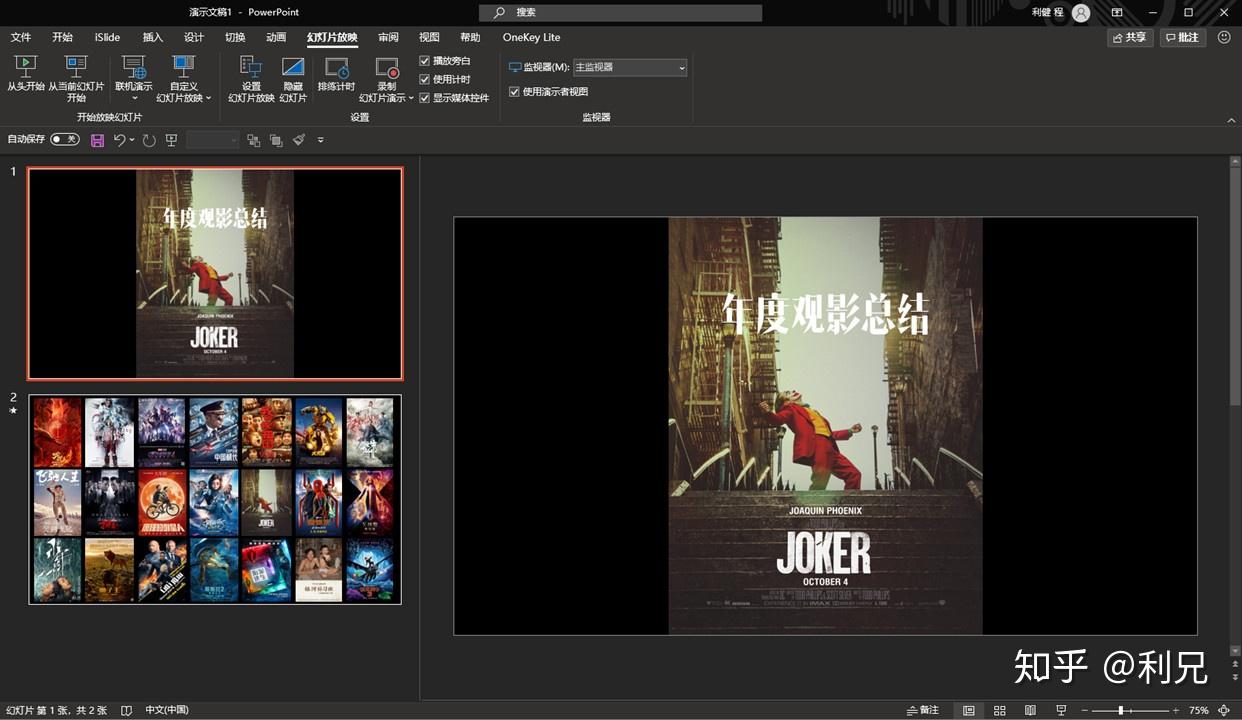The width and height of the screenshot is (1242, 720).
Task: Click the 75% zoom level text
Action: click(x=1198, y=710)
